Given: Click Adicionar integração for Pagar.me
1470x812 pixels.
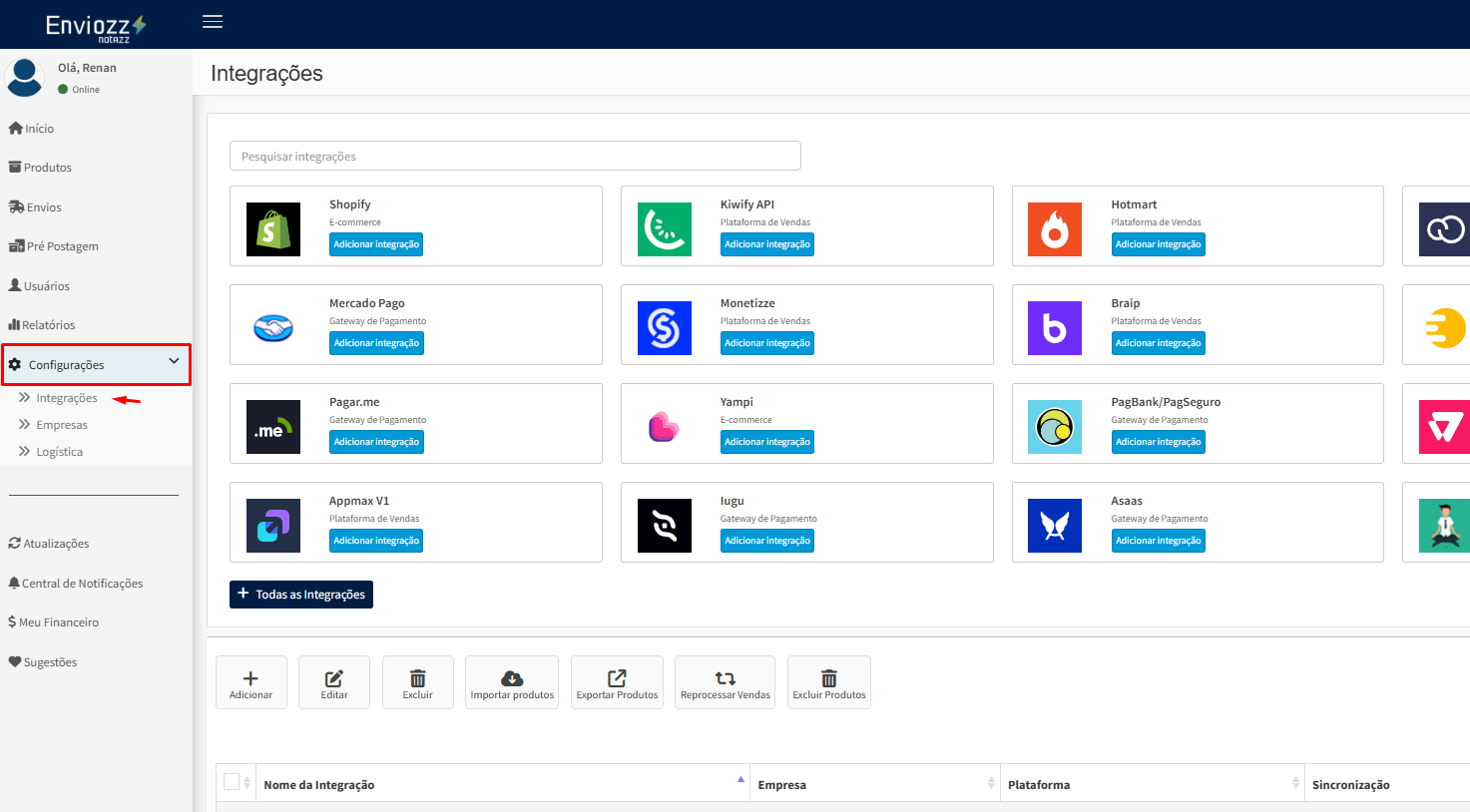Looking at the screenshot, I should tap(376, 442).
